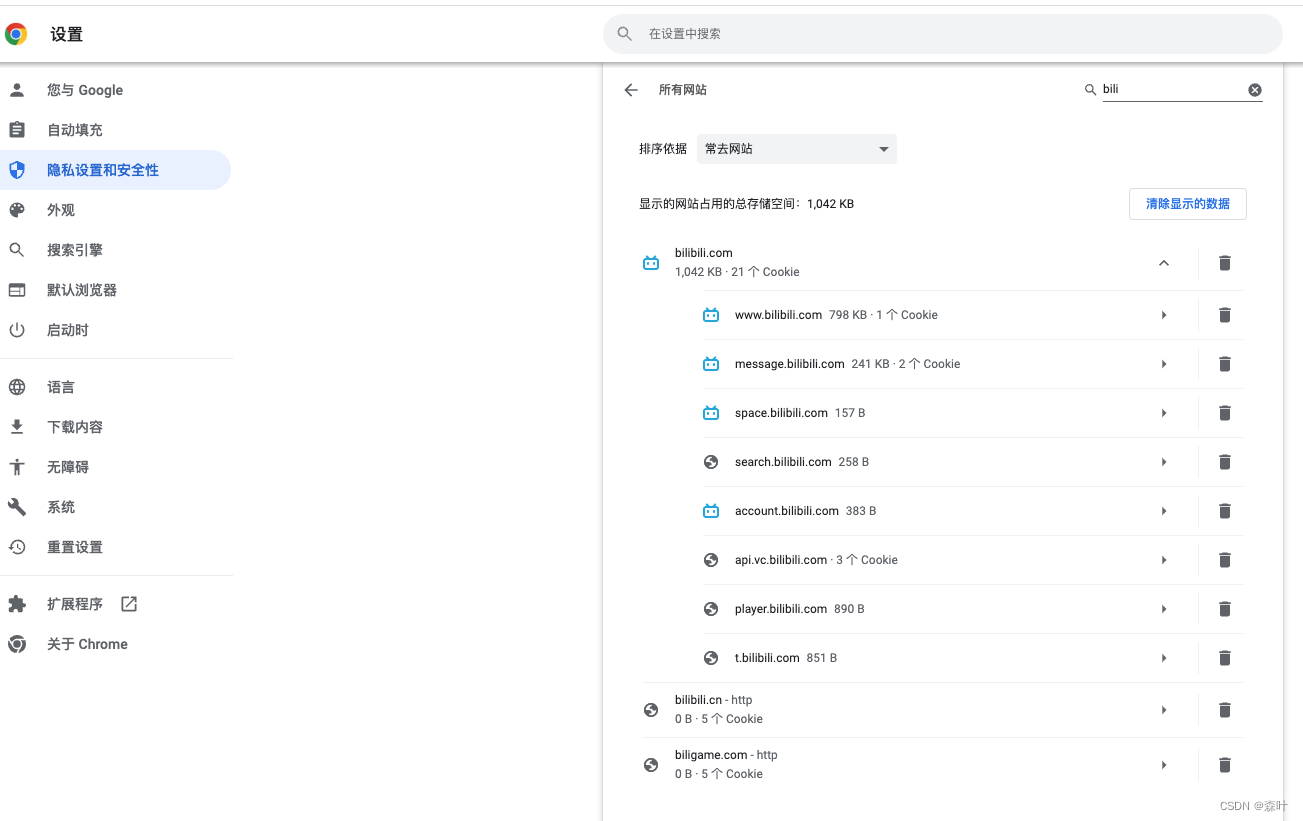Expand the search.bilibili.com row arrow
Viewport: 1303px width, 821px height.
pos(1164,462)
